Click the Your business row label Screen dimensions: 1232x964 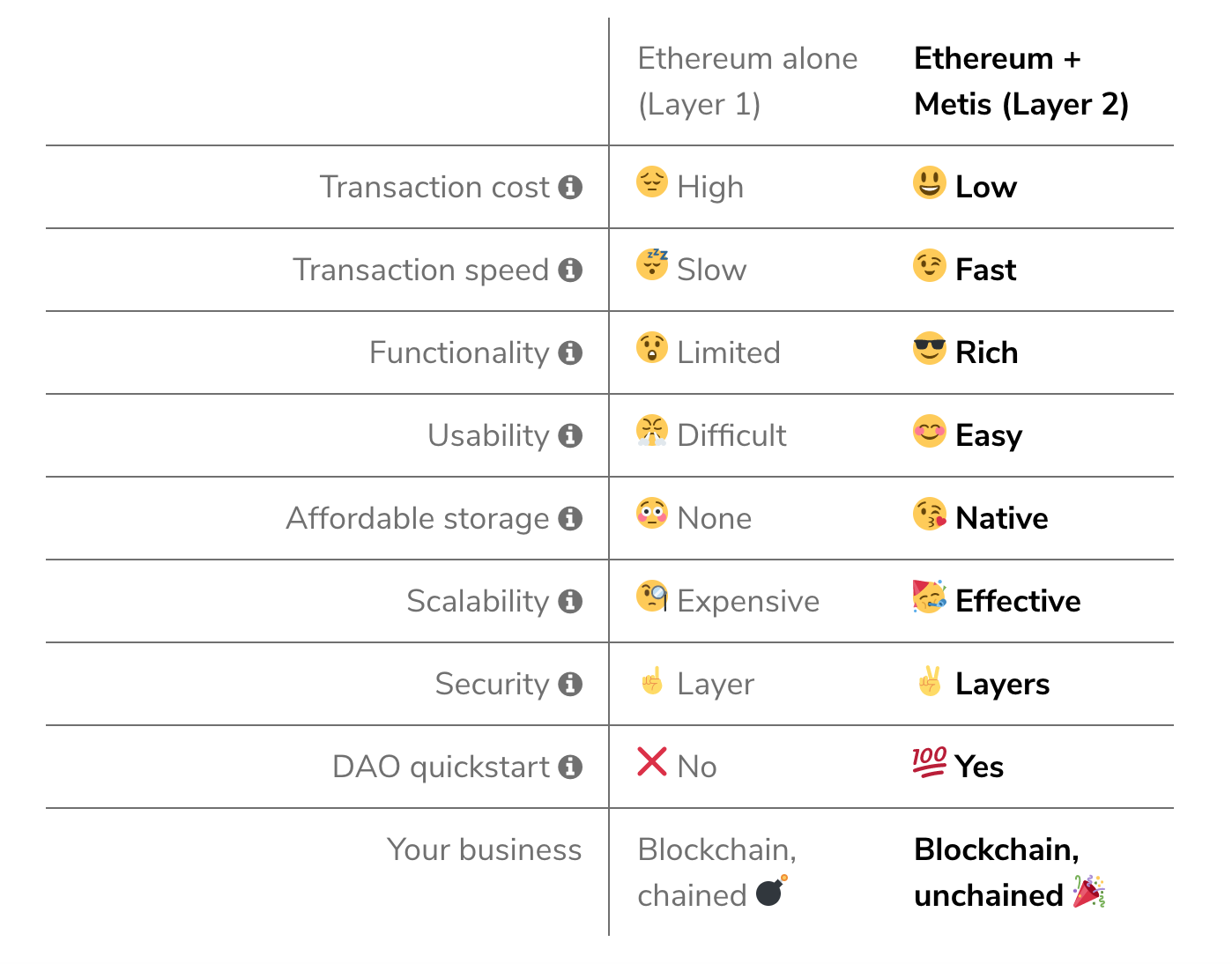484,849
